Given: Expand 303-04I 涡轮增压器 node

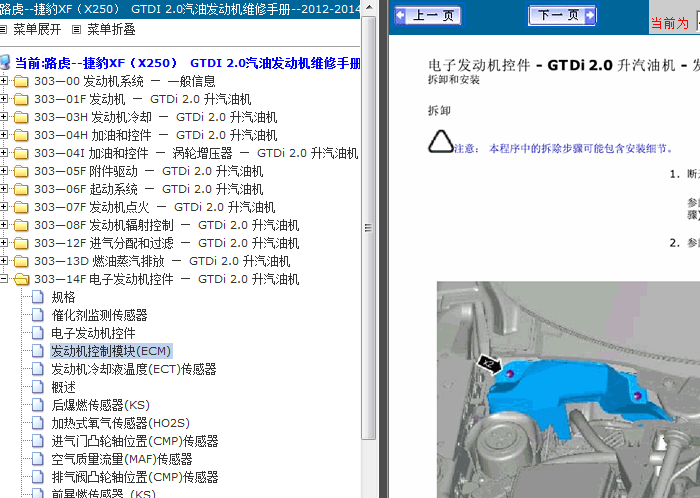Looking at the screenshot, I should click(4, 153).
